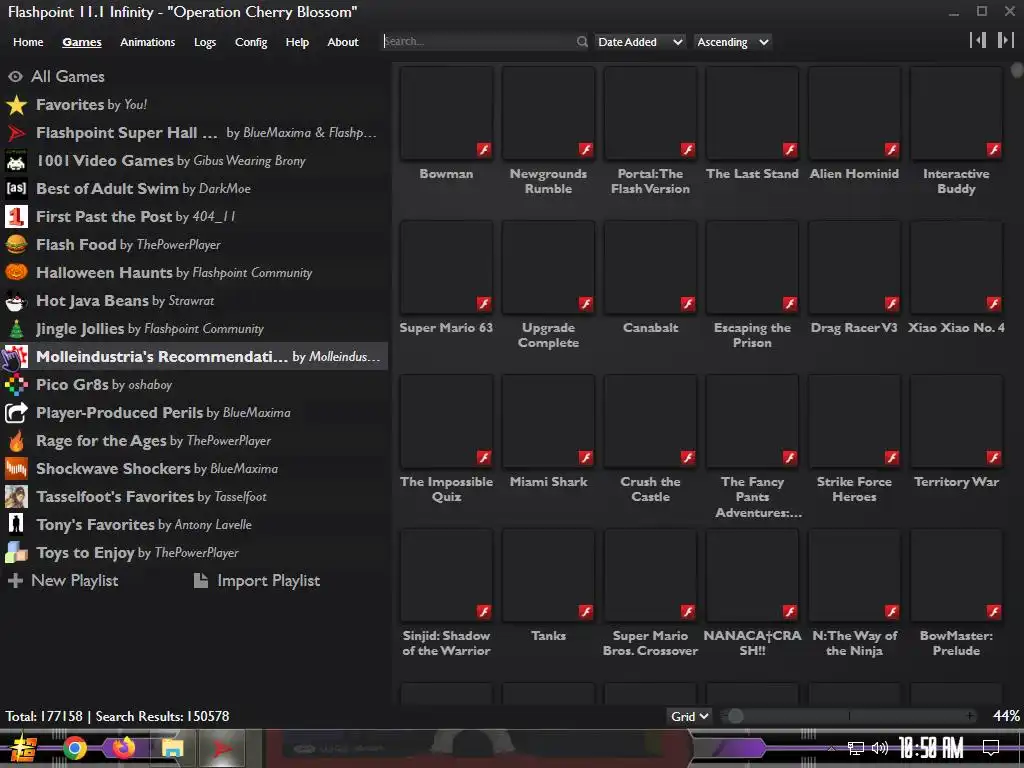Select Molleindustria's Recommendations playlist
The image size is (1024, 768).
pyautogui.click(x=194, y=357)
